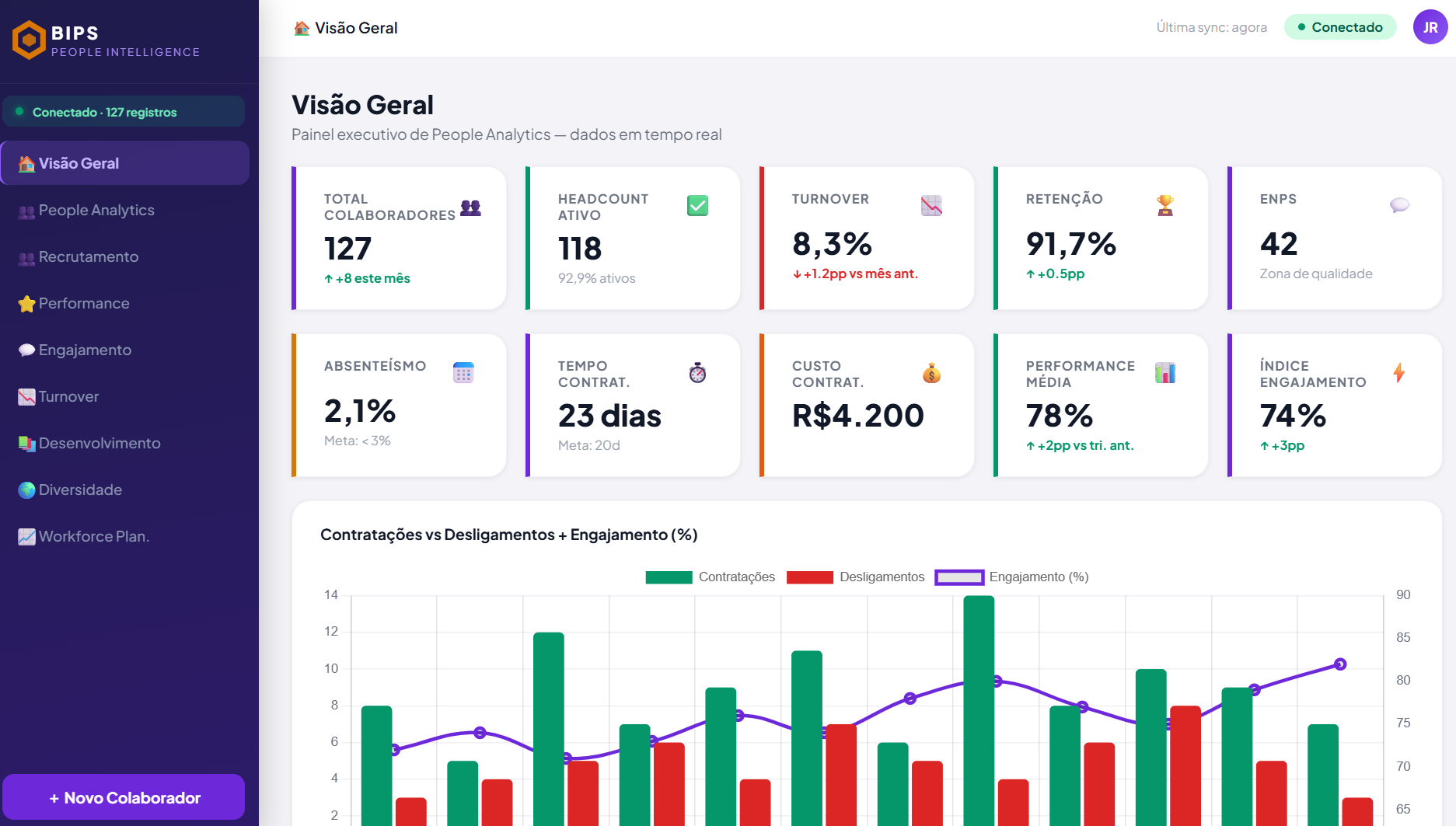Click the +1.2pp vs mês ant. text

[x=855, y=274]
